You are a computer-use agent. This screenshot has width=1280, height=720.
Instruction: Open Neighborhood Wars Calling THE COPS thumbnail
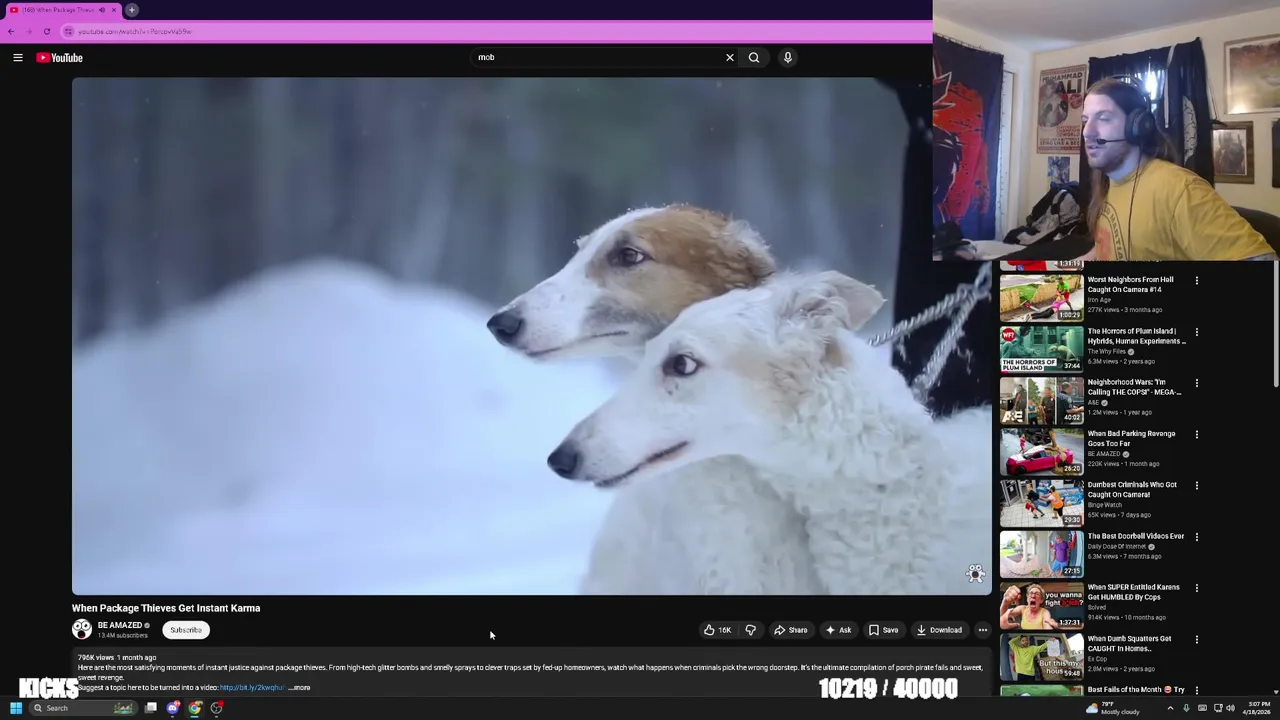pyautogui.click(x=1041, y=399)
